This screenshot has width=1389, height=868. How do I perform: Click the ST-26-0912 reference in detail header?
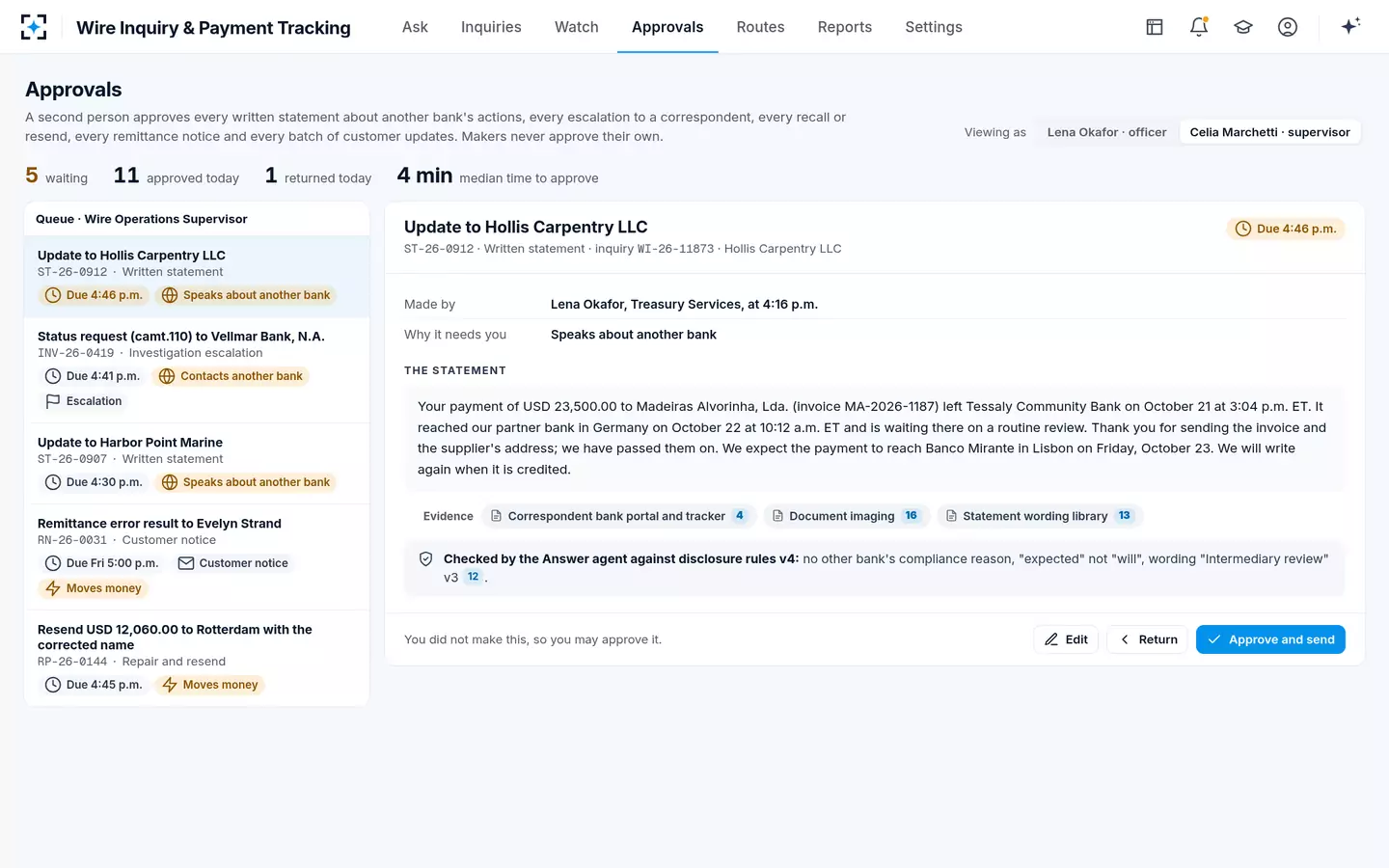(x=439, y=249)
